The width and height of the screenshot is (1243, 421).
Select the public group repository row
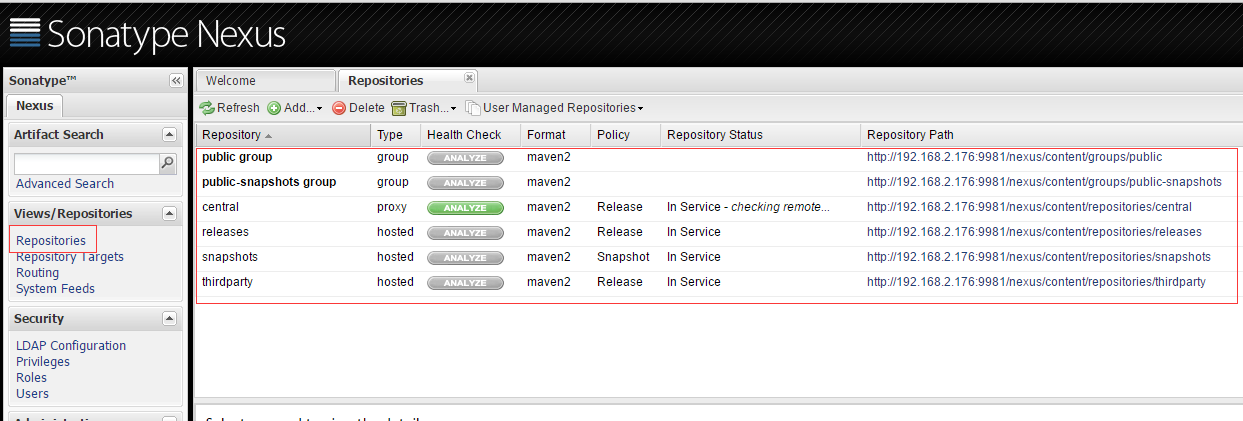tap(716, 157)
